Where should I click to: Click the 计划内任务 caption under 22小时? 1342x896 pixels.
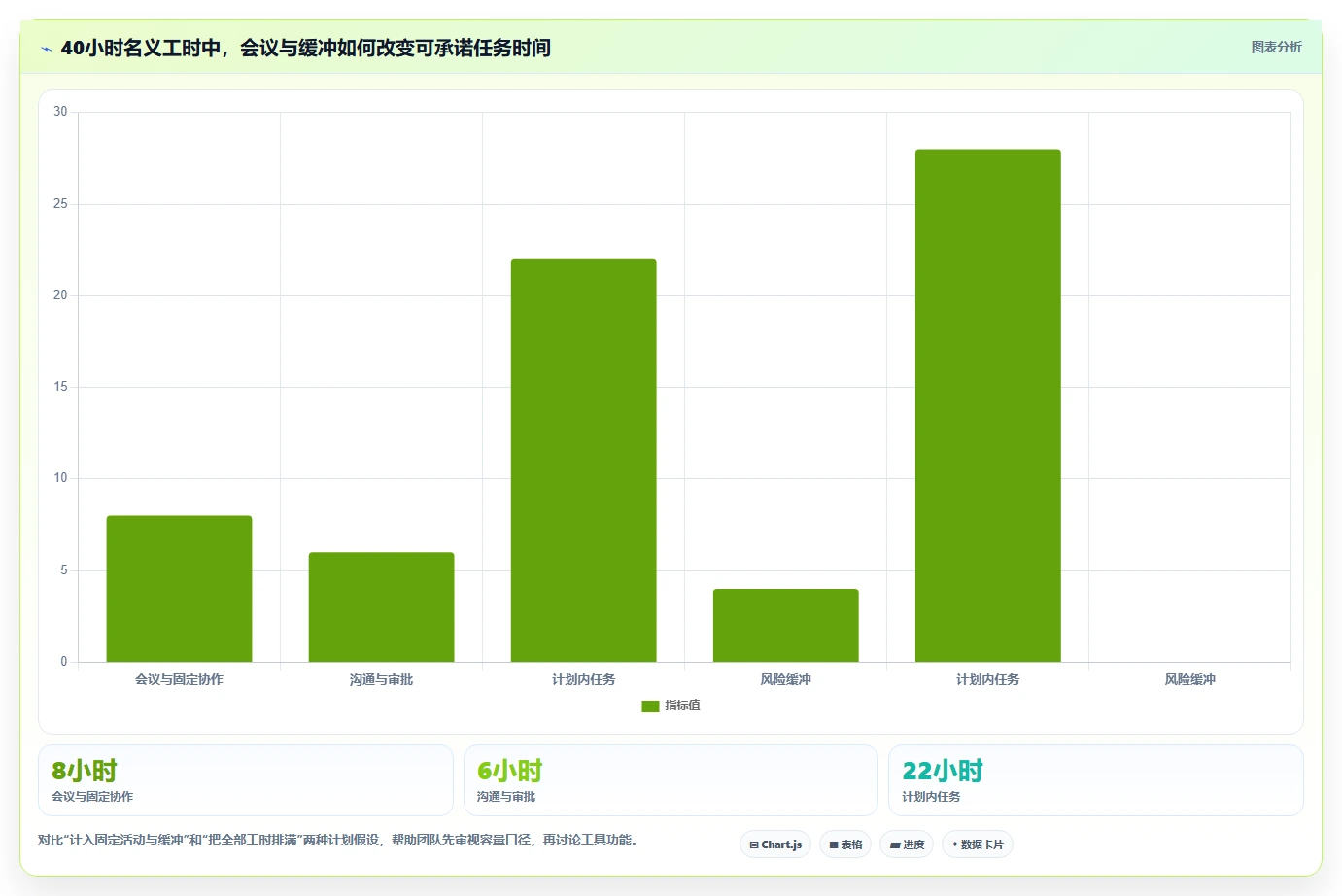click(x=931, y=797)
